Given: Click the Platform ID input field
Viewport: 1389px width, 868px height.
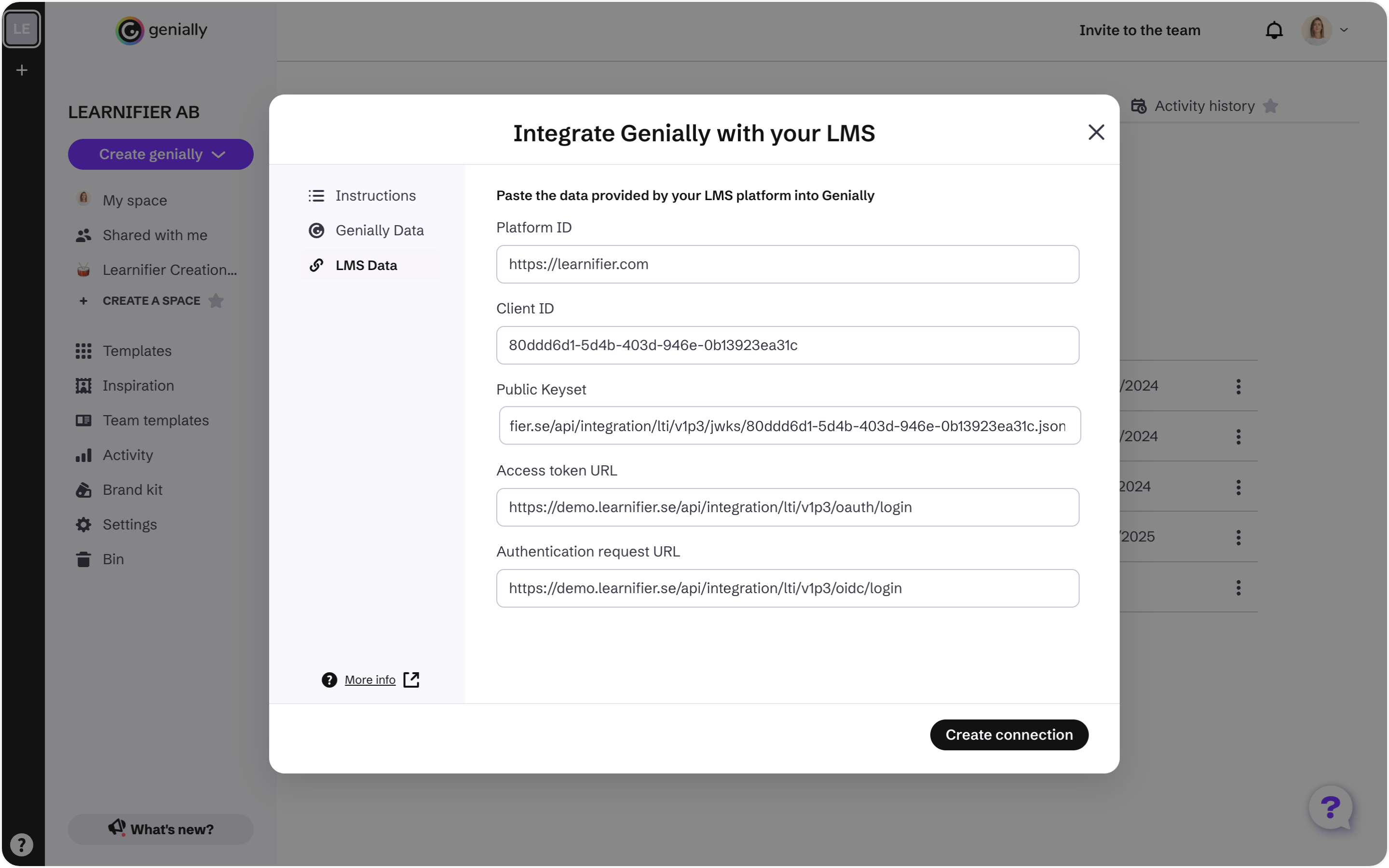Looking at the screenshot, I should pos(787,264).
